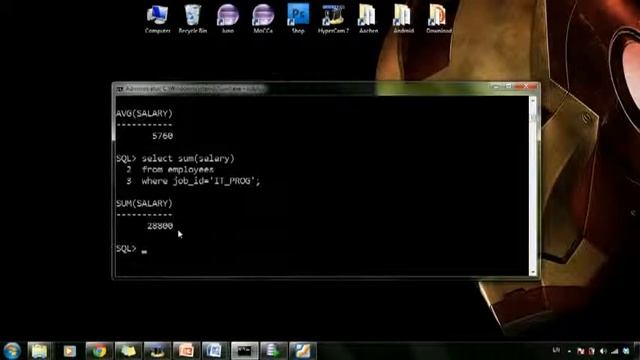
Task: Close the command prompt window
Action: (x=527, y=87)
